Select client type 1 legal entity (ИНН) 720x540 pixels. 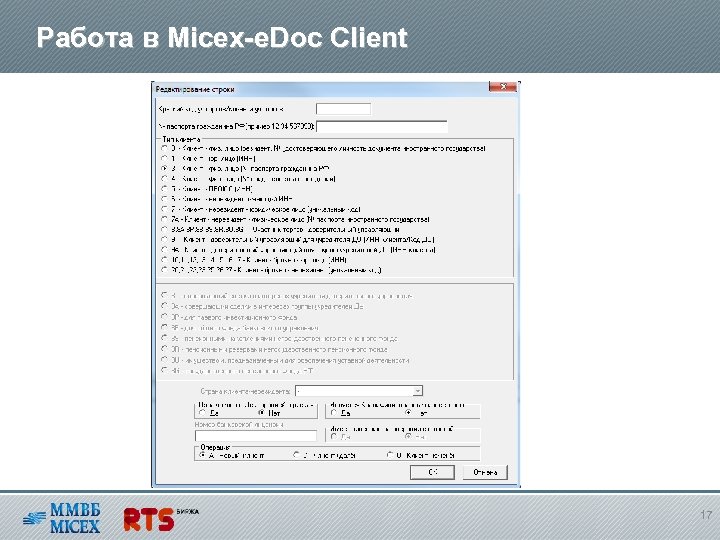(x=164, y=159)
